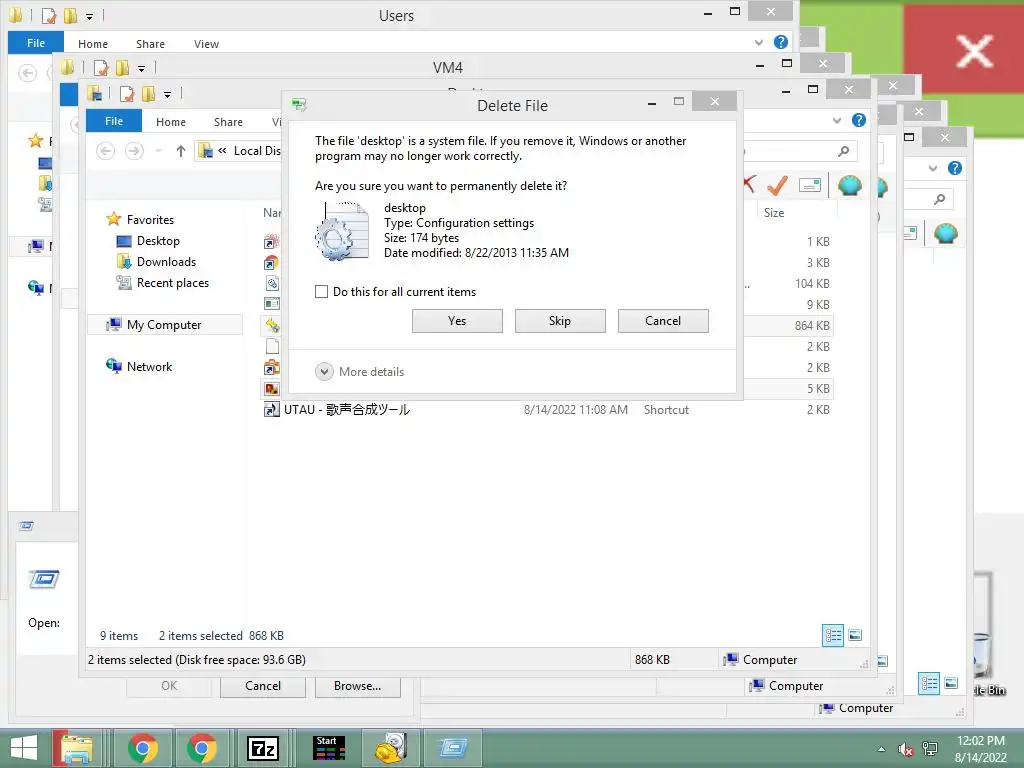Click the rename field toolbar icon
Viewport: 1024px width, 768px height.
pos(810,185)
